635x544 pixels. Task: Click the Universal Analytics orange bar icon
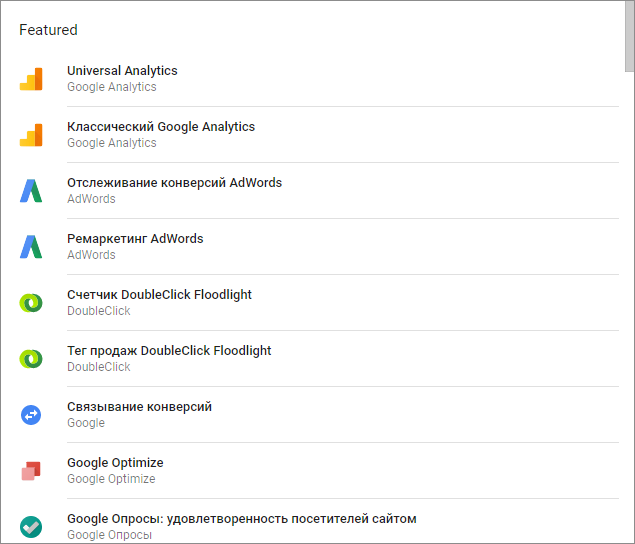pos(31,79)
